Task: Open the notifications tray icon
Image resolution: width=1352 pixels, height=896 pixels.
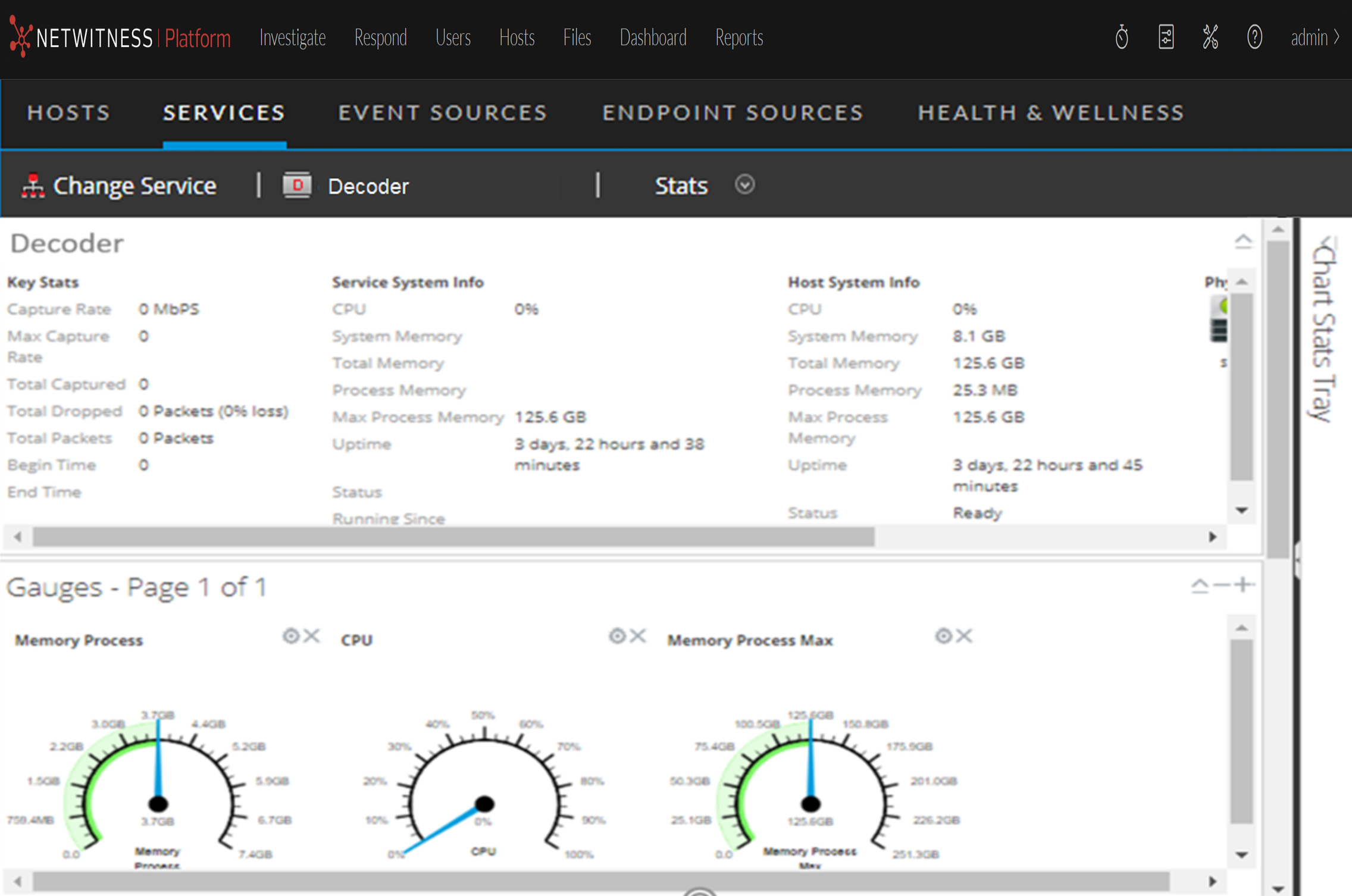Action: click(x=1166, y=37)
